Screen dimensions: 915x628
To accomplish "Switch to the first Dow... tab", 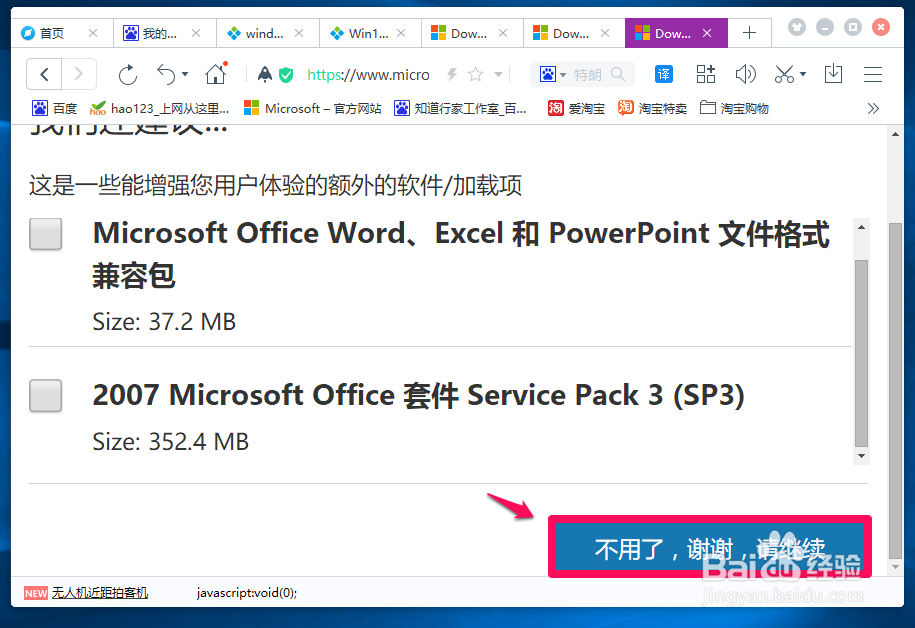I will [469, 33].
